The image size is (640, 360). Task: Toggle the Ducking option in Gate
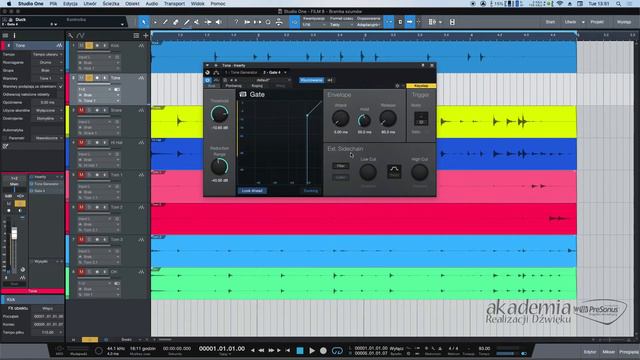click(311, 191)
